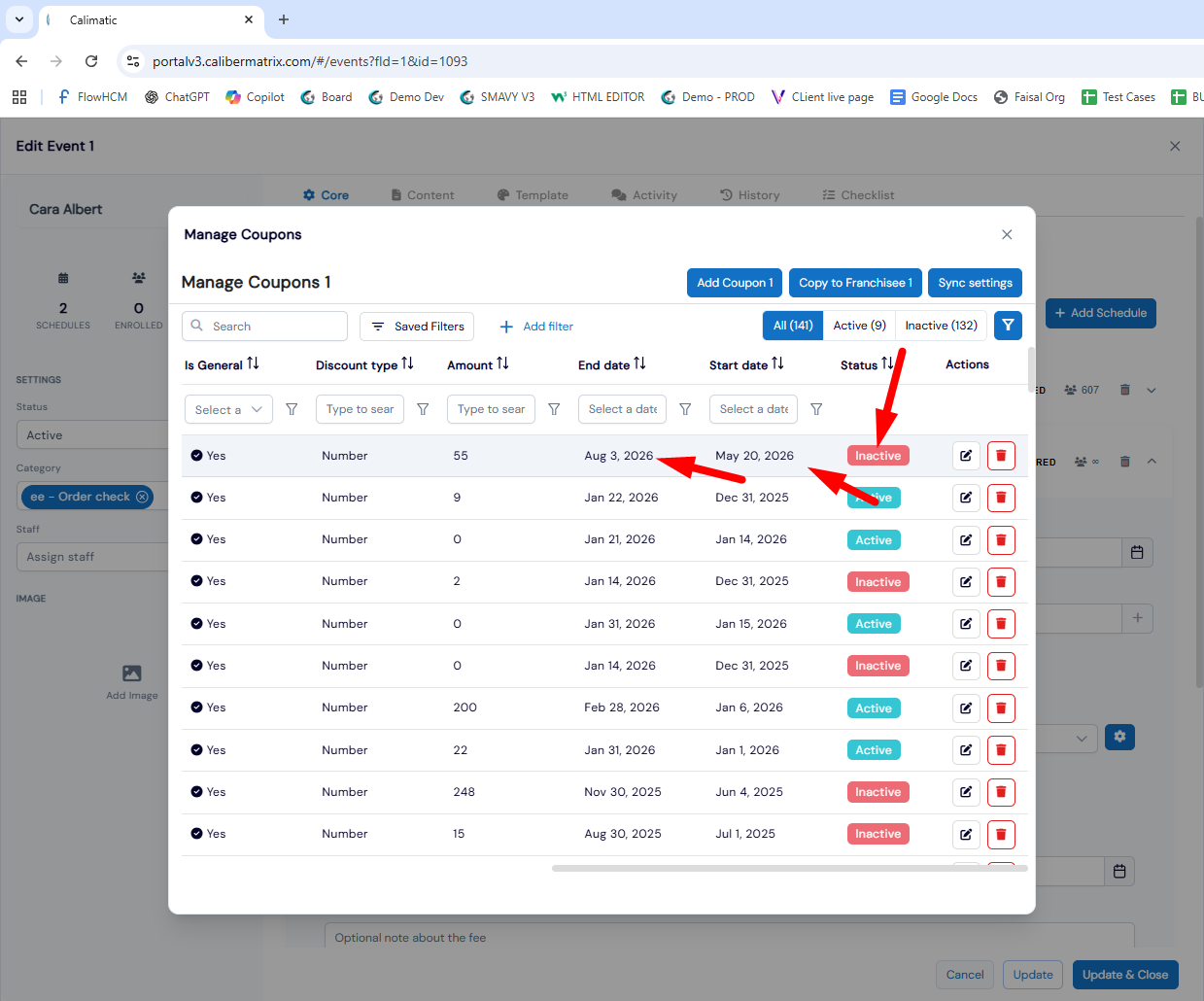The width and height of the screenshot is (1204, 1001).
Task: Edit coupon ending Jan 21, 2026
Action: coord(966,540)
